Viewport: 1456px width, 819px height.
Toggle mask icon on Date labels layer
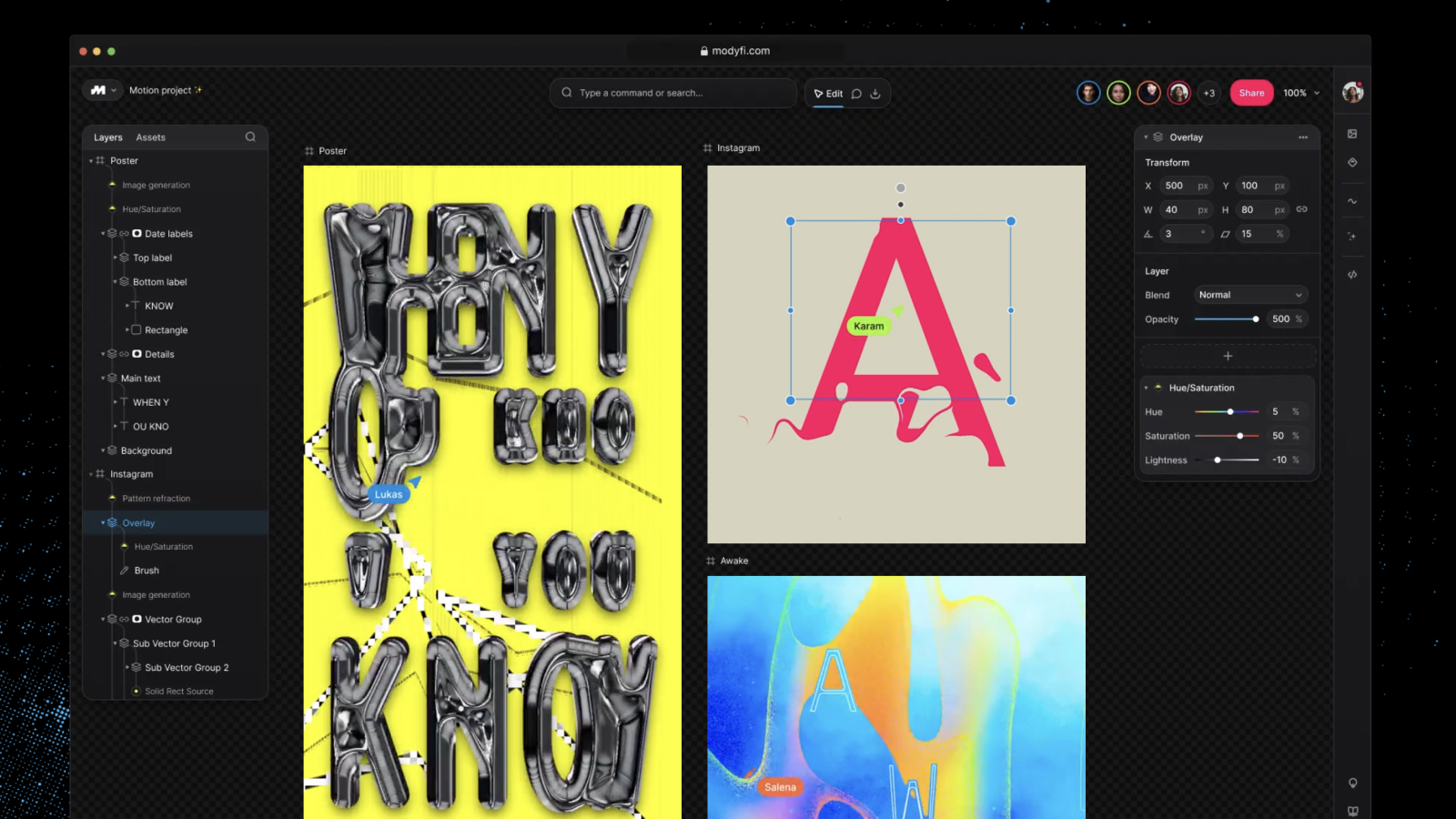coord(136,234)
